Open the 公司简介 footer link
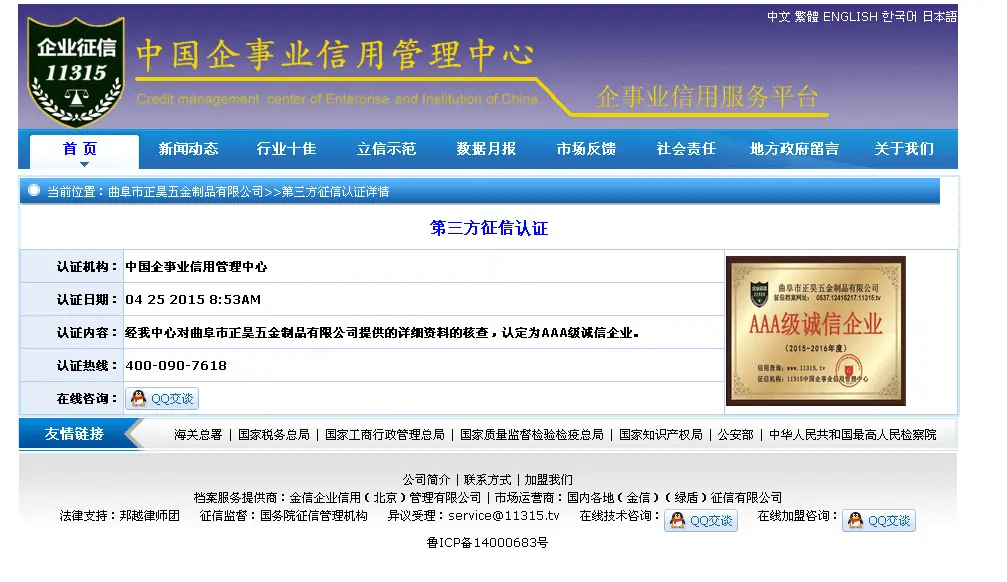Image resolution: width=1007 pixels, height=582 pixels. click(x=426, y=480)
